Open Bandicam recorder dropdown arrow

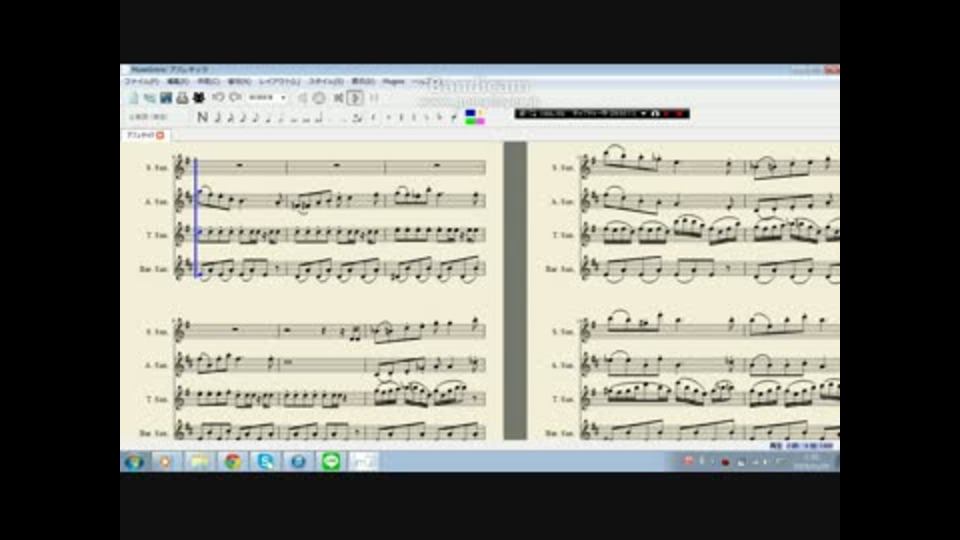[x=643, y=114]
